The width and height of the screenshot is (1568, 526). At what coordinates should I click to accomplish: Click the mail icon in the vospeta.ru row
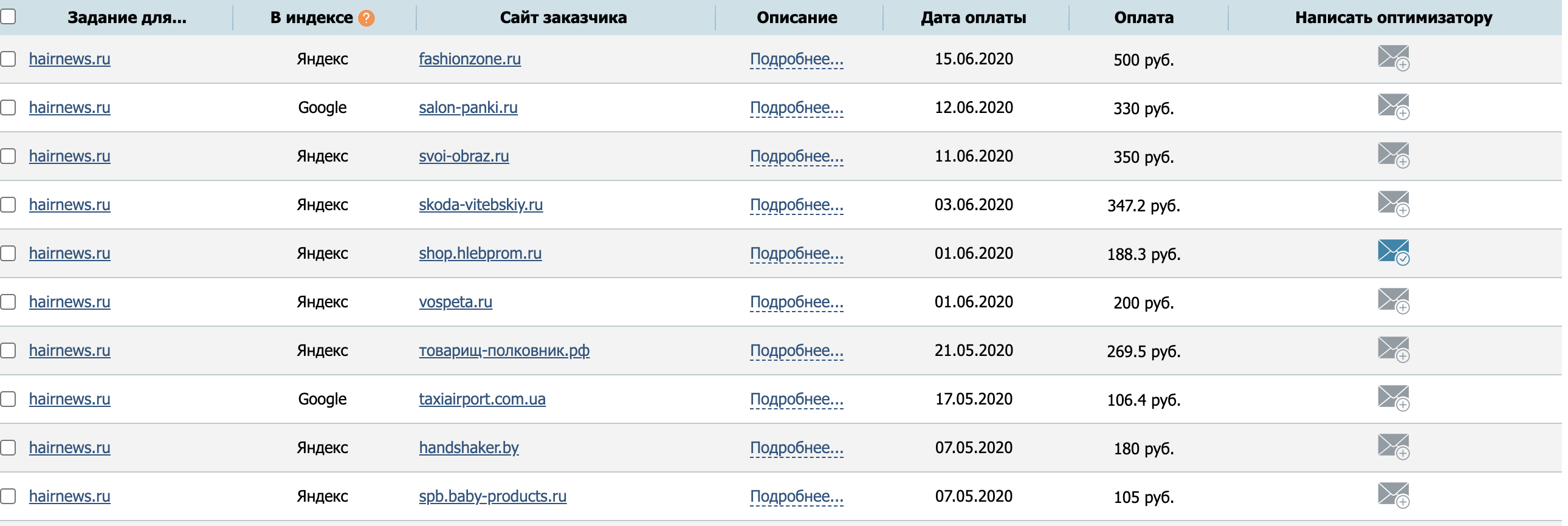click(1393, 301)
